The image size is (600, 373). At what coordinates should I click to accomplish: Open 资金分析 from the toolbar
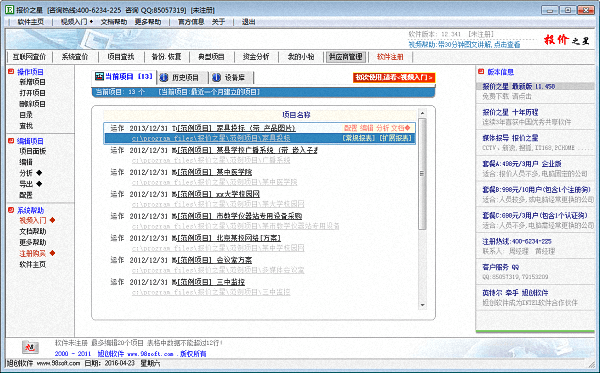click(x=256, y=57)
